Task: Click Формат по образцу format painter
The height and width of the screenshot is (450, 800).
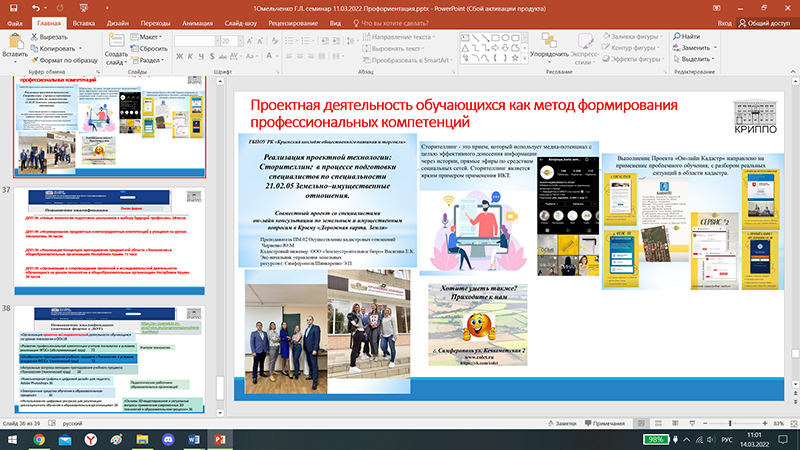Action: (64, 60)
